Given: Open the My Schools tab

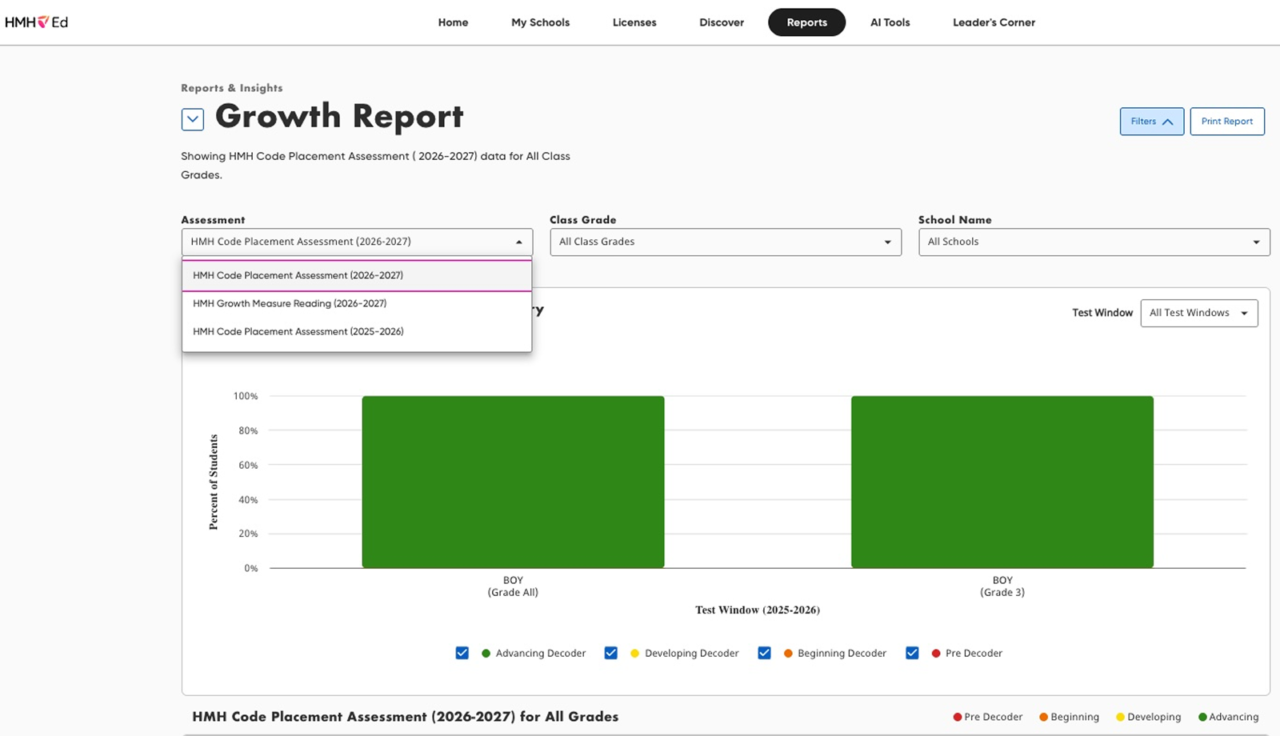Looking at the screenshot, I should 540,22.
